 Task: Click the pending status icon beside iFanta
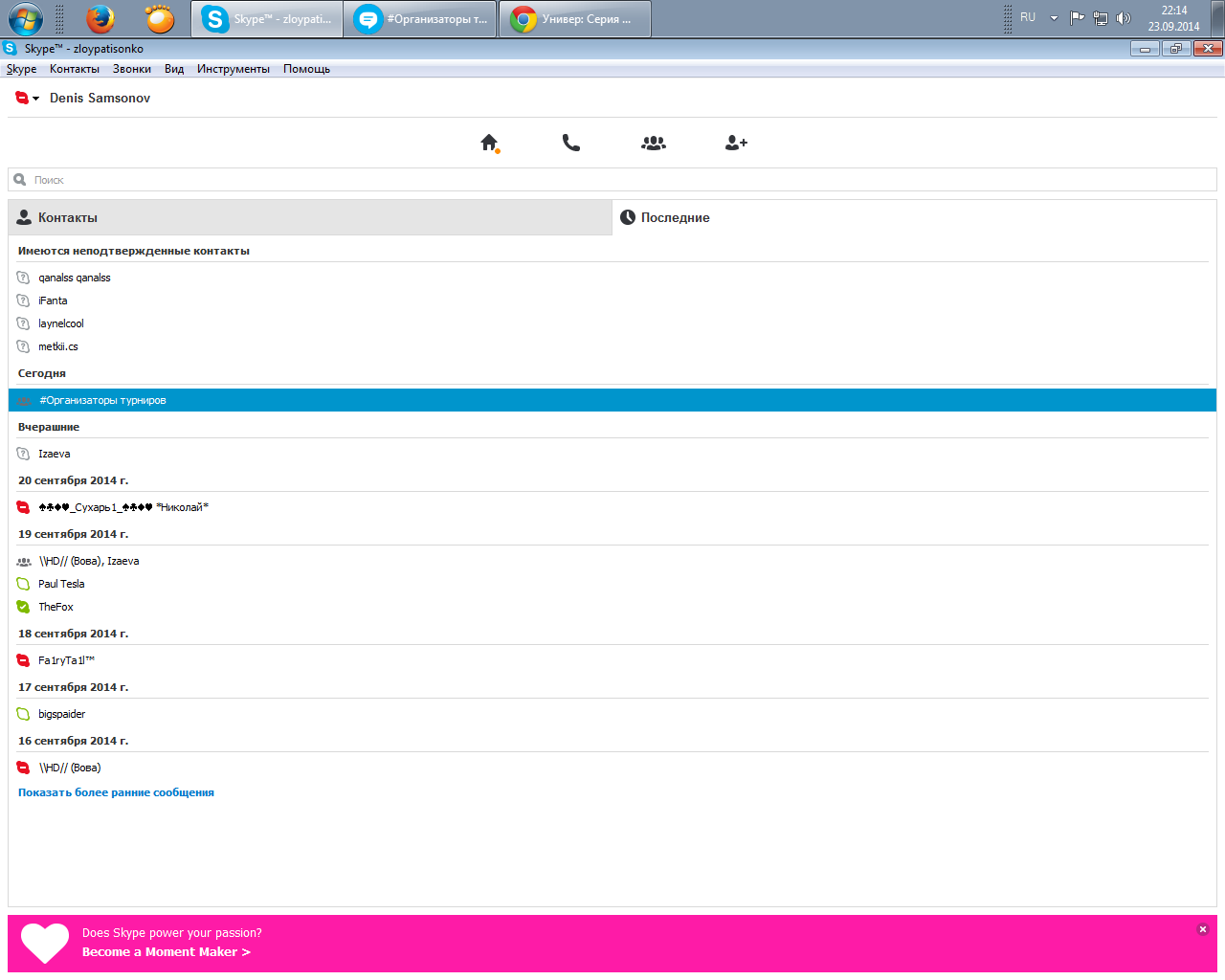click(23, 301)
